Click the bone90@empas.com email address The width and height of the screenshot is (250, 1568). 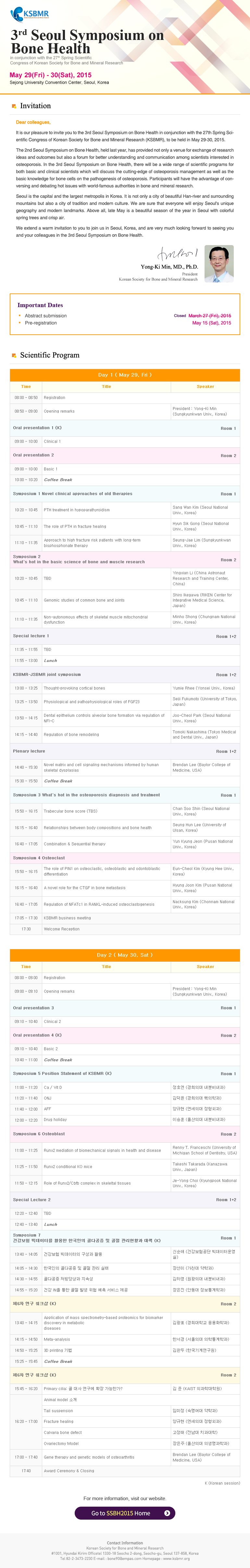[x=122, y=1559]
